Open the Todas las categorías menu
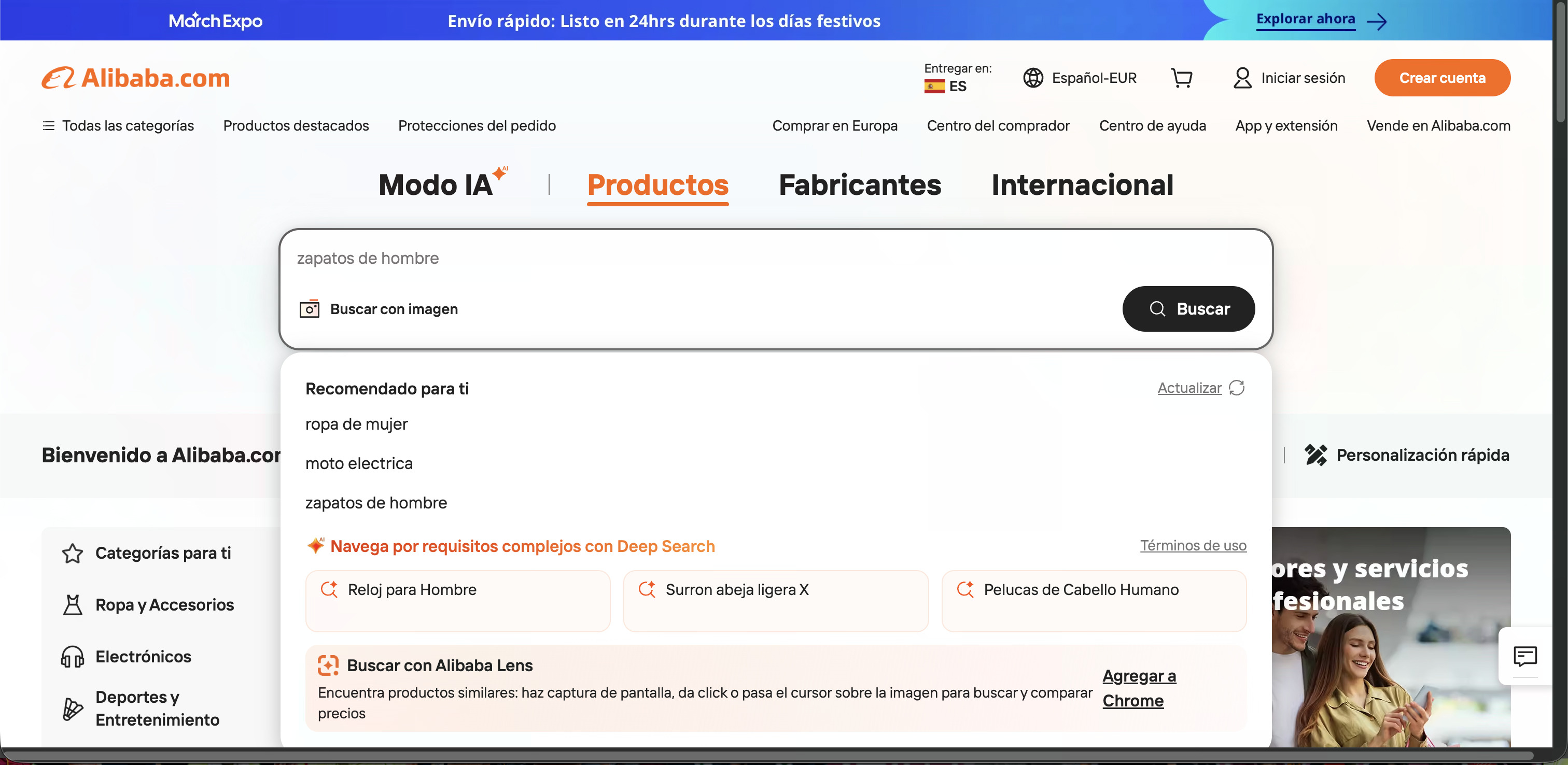1568x765 pixels. pos(118,126)
